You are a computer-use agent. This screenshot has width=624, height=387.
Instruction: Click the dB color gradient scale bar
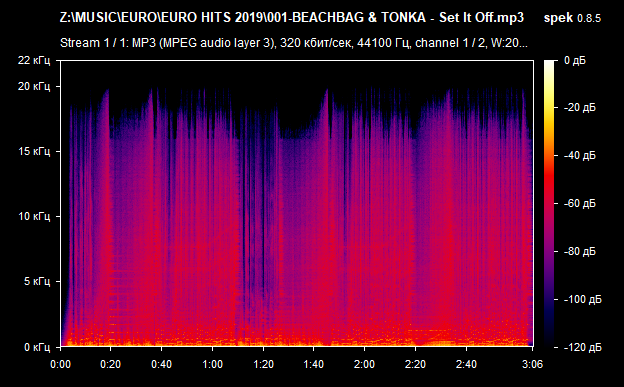click(549, 203)
